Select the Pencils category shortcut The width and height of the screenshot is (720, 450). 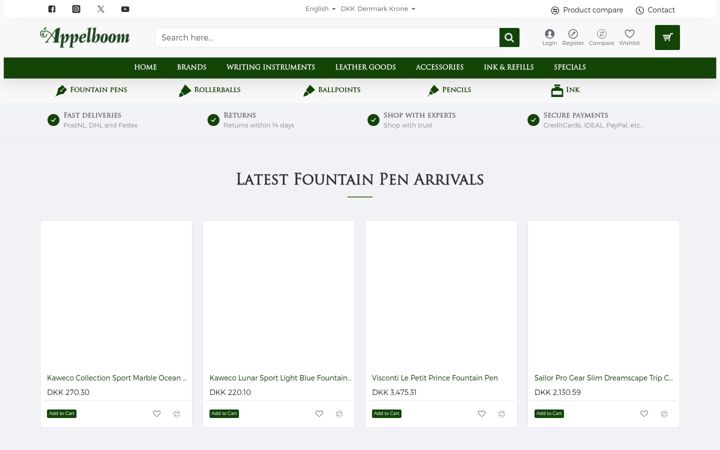(449, 90)
